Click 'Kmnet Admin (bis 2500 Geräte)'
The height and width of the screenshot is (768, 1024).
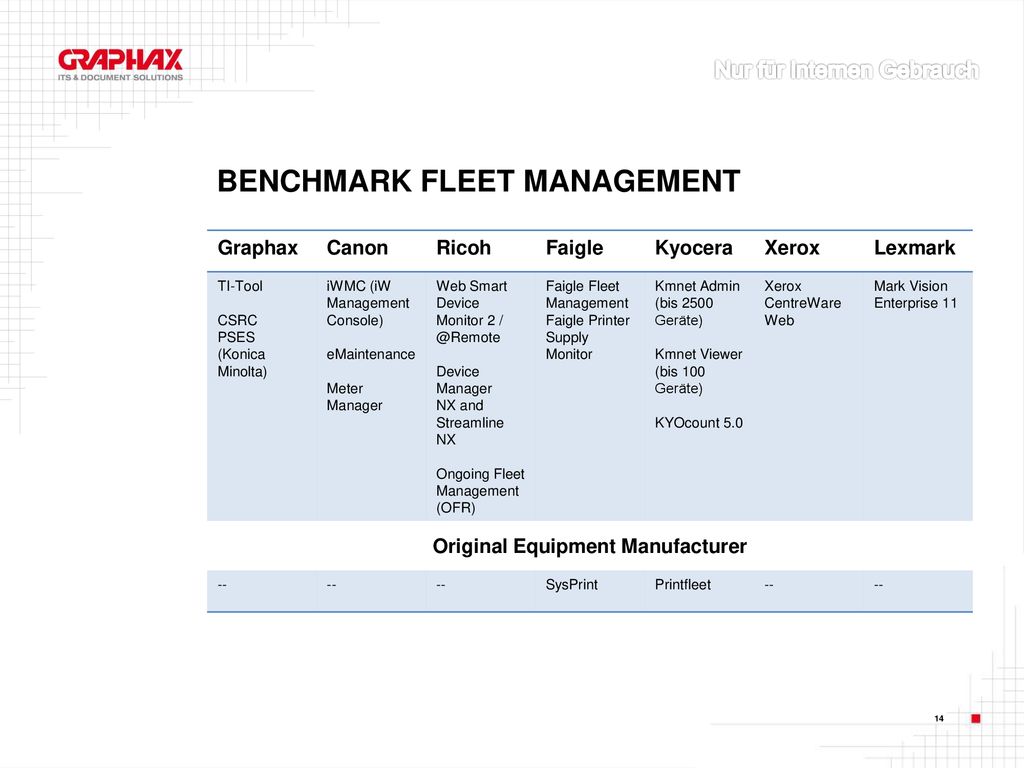coord(697,303)
